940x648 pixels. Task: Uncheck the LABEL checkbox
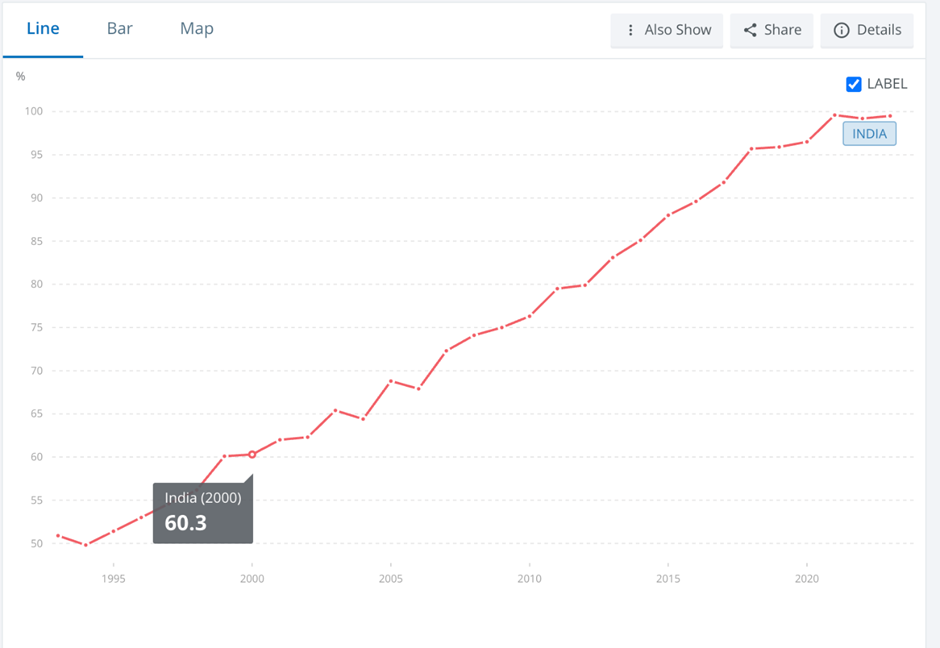point(854,84)
